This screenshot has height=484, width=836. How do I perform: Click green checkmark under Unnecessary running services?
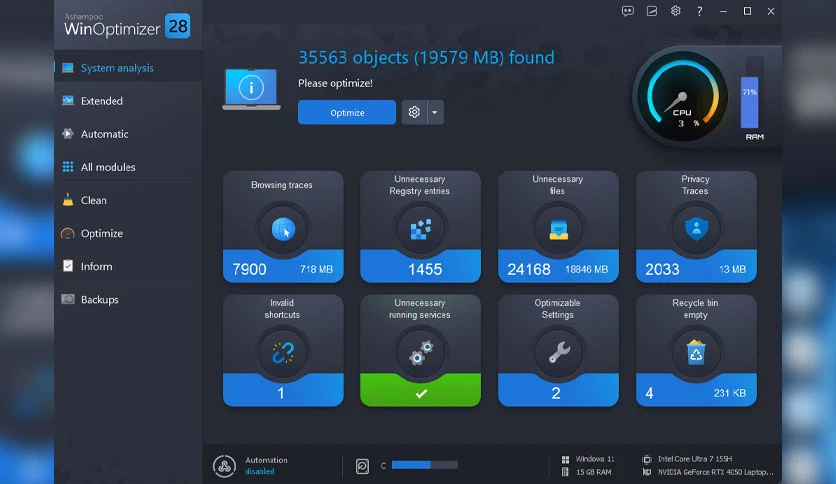click(421, 393)
